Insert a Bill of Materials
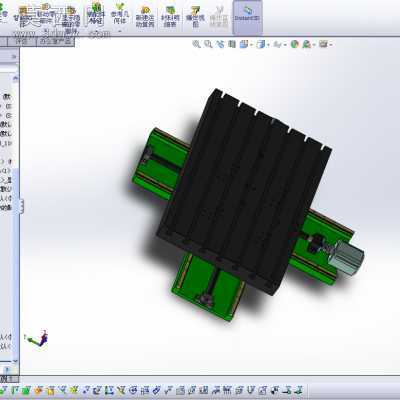Image resolution: width=400 pixels, height=400 pixels. pos(170,17)
